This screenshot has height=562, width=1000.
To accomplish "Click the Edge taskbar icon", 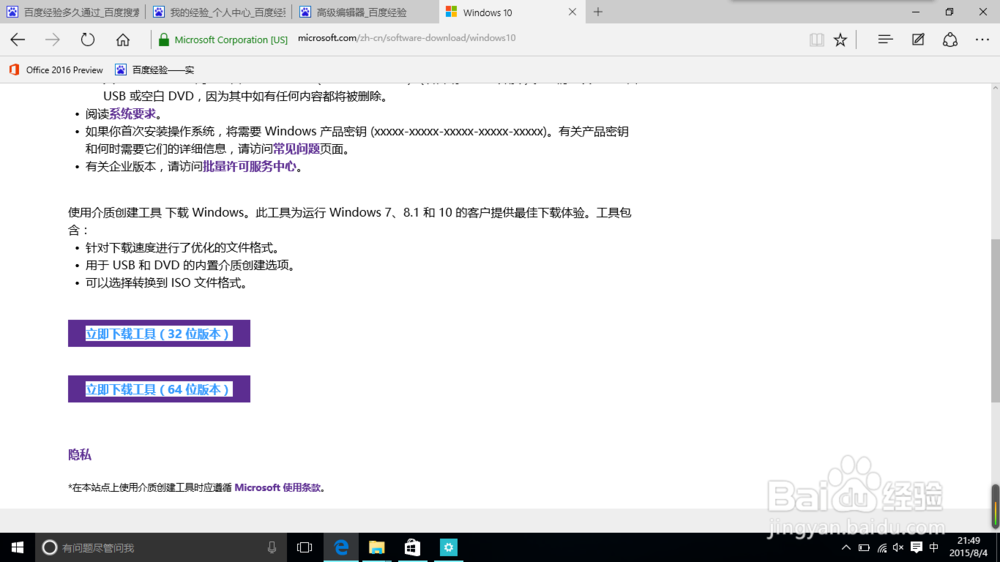I will coord(341,547).
